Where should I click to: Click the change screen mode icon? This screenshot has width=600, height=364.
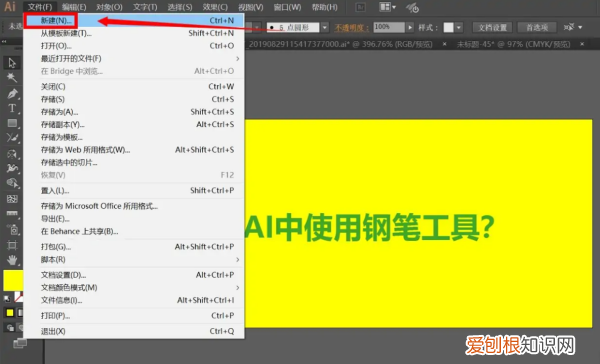(x=19, y=343)
